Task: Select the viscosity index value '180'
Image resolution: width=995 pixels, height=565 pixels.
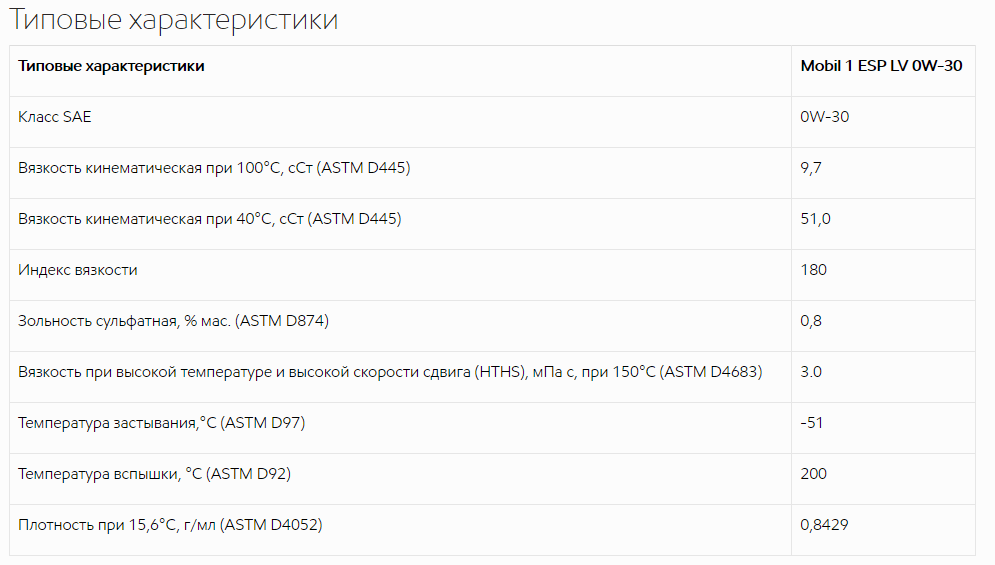Action: (x=814, y=270)
